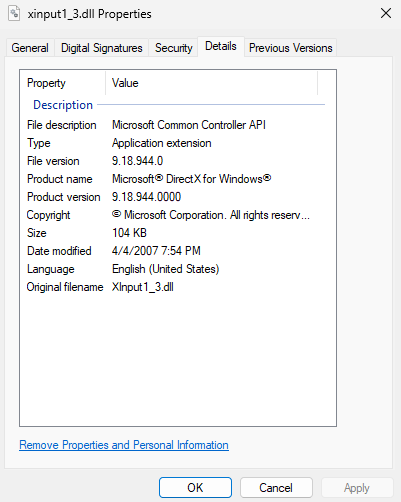Open Remove Properties and Personal Information link
This screenshot has width=401, height=502.
pos(124,445)
